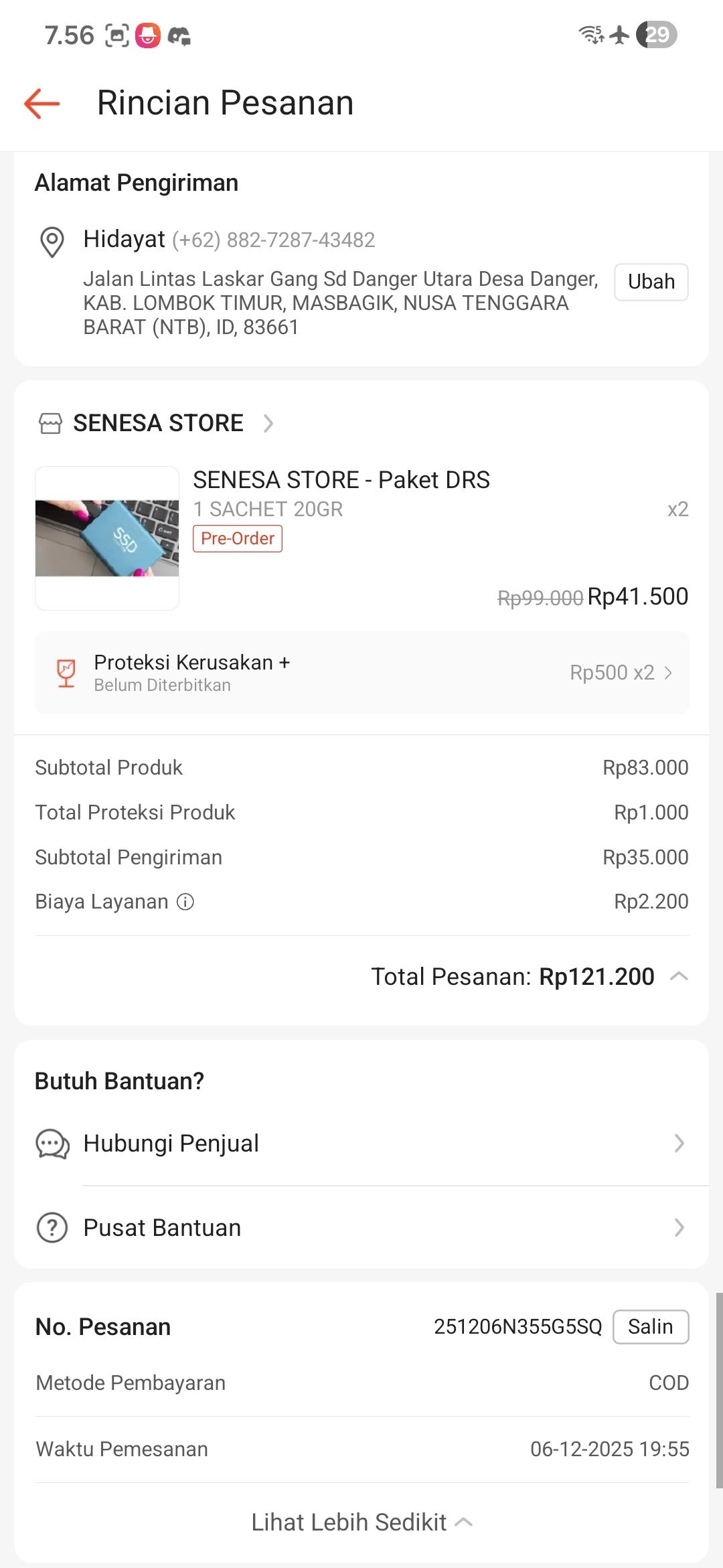Tap the airplane mode status icon
The image size is (723, 1568).
point(621,35)
